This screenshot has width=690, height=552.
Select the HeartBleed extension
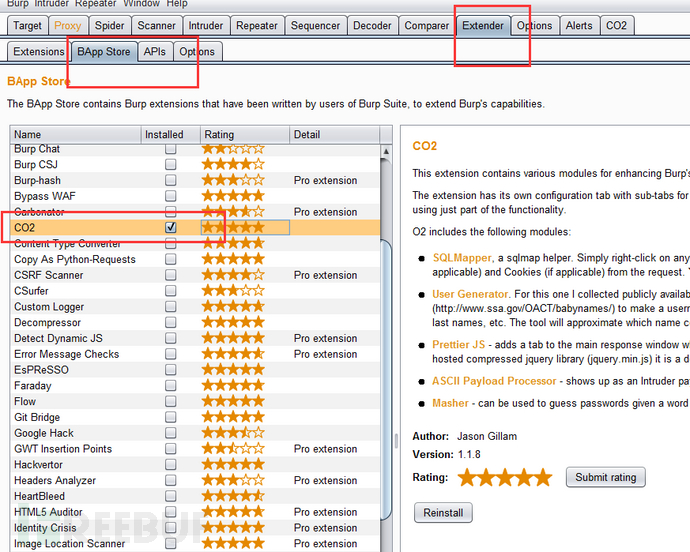pos(195,496)
